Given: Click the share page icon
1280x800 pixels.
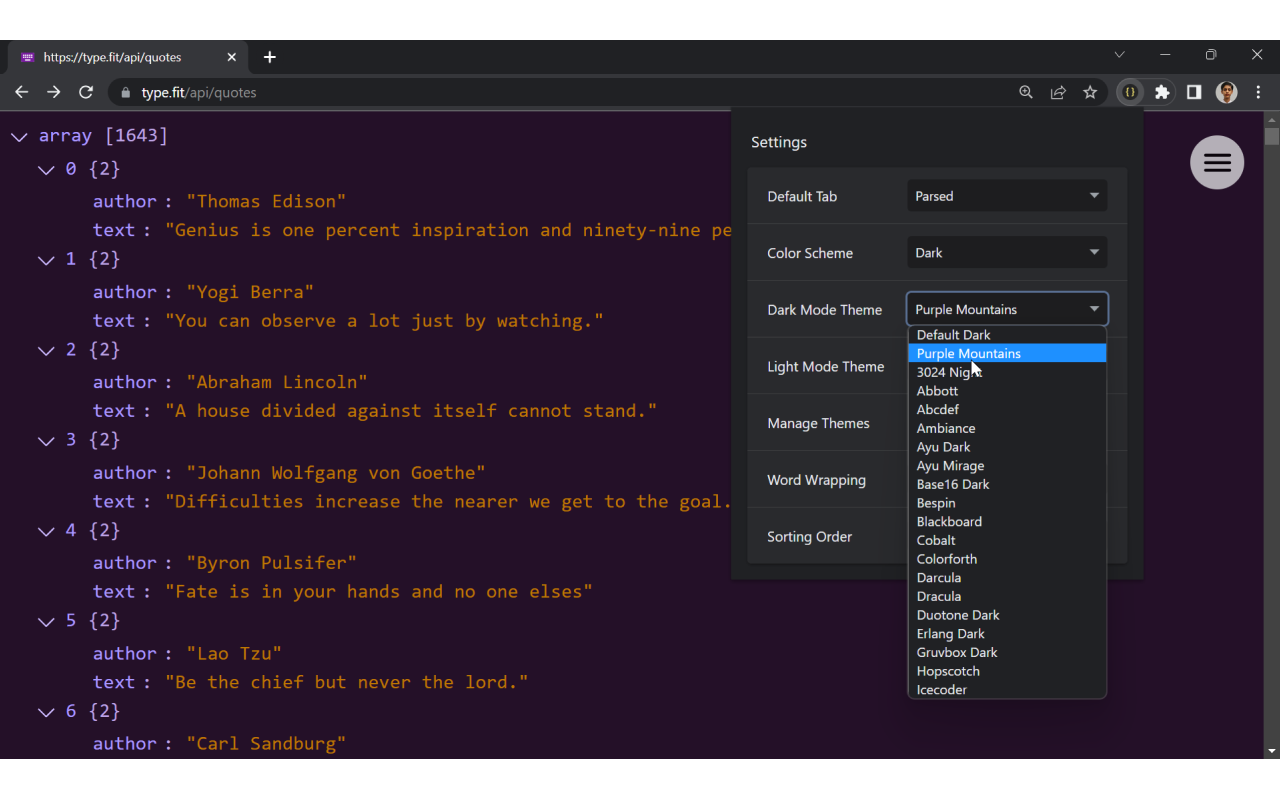Looking at the screenshot, I should coord(1058,92).
